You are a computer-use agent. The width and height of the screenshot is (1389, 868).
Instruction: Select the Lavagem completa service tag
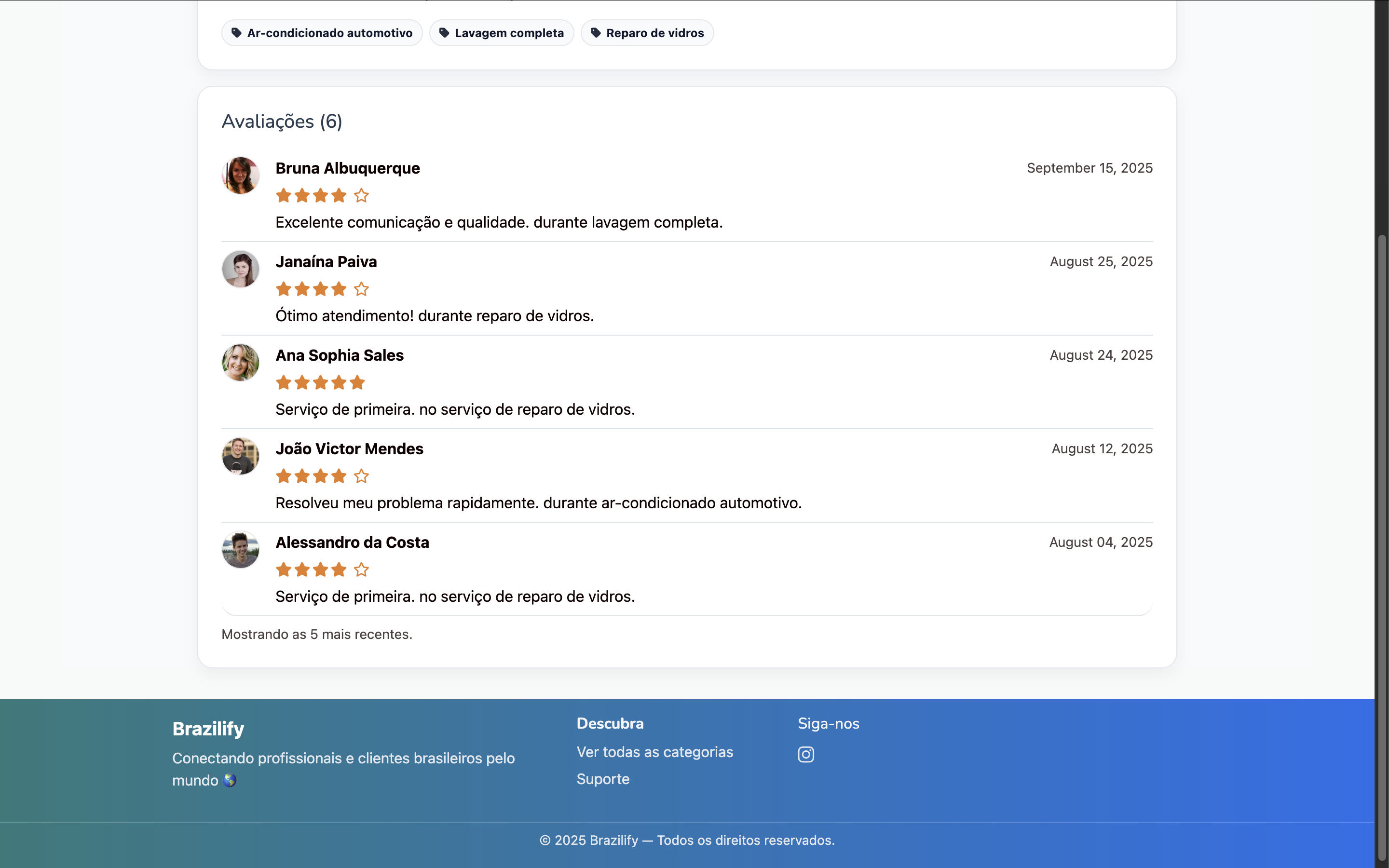click(x=508, y=33)
